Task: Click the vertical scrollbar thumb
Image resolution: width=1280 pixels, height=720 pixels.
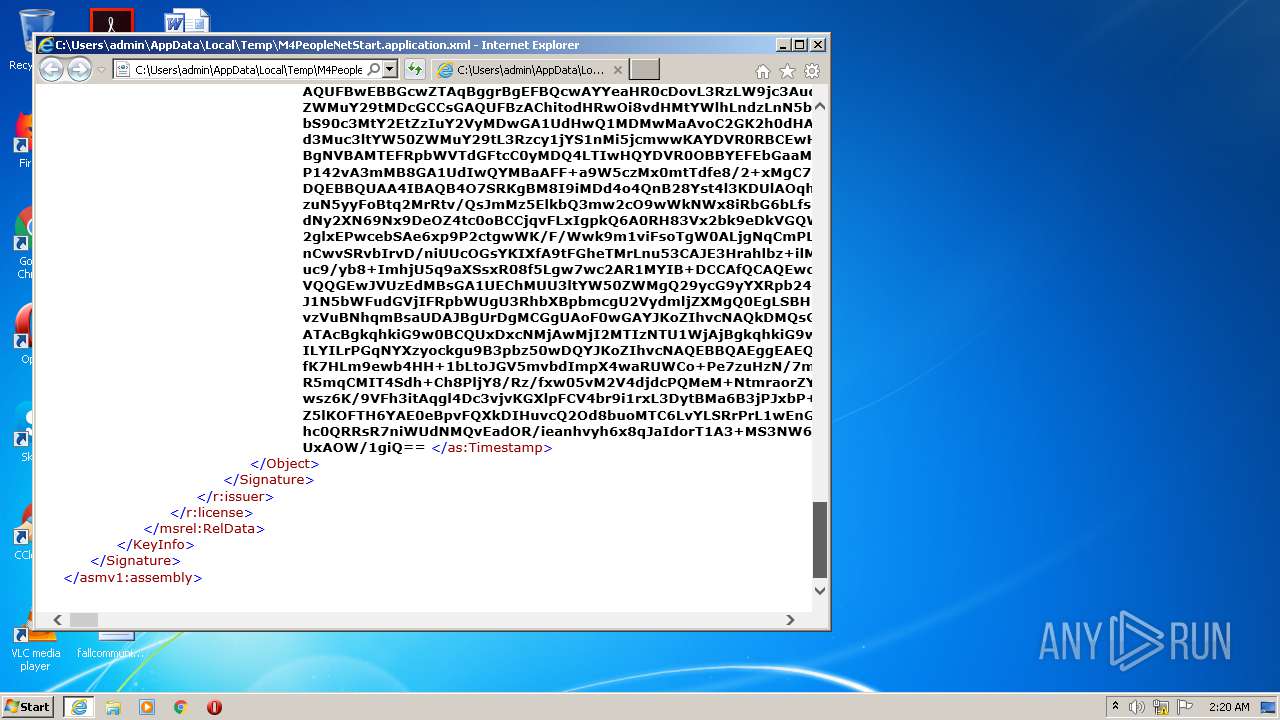Action: click(820, 540)
